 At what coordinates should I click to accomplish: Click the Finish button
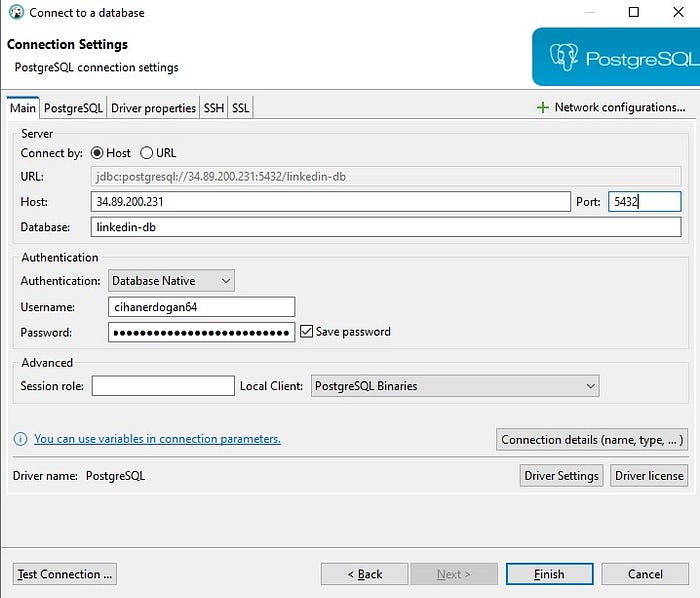coord(550,574)
